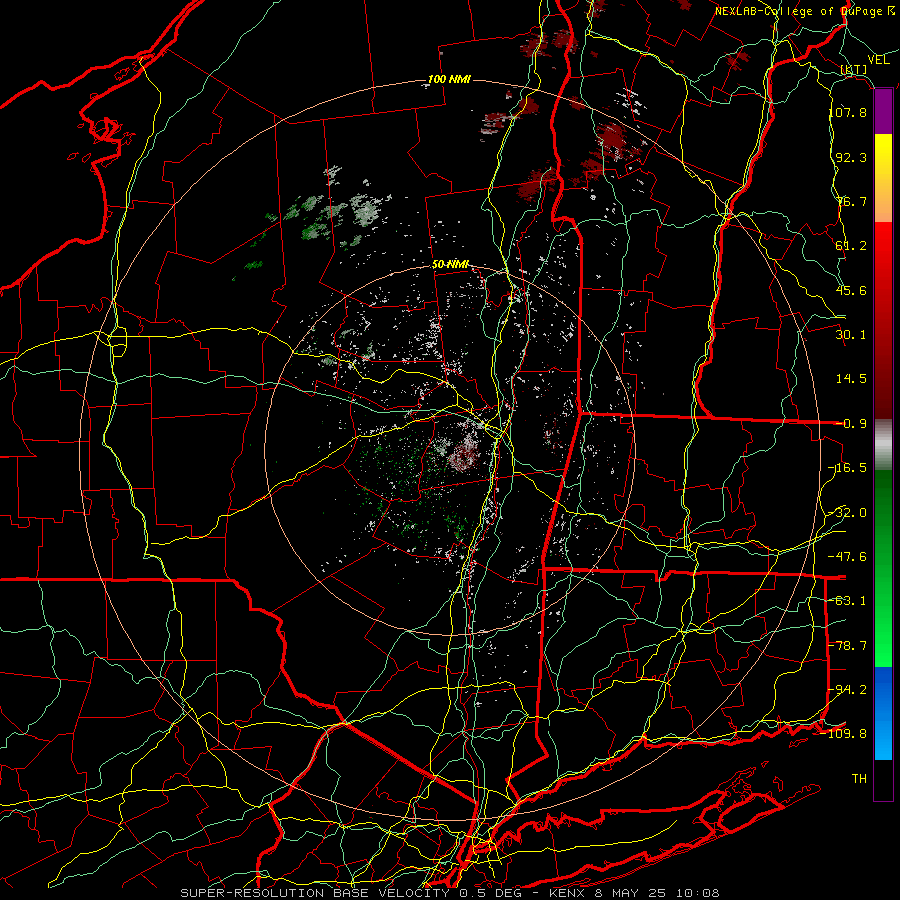Click the Super-Resolution Base Velocity caption text

(450, 893)
